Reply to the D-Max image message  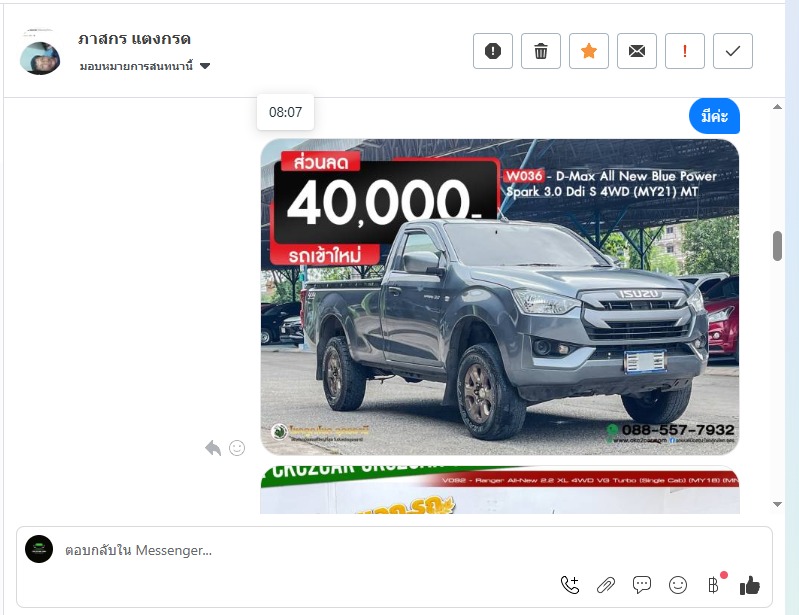(x=213, y=448)
